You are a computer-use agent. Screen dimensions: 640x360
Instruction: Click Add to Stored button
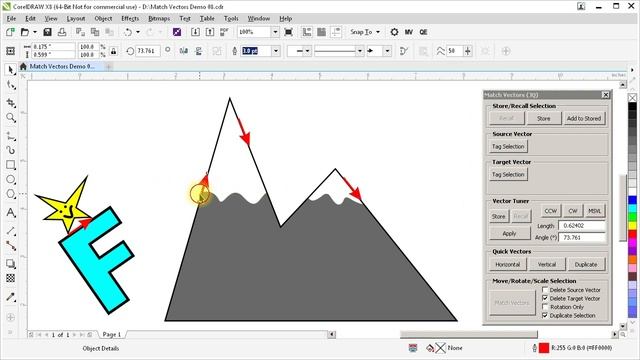point(584,118)
